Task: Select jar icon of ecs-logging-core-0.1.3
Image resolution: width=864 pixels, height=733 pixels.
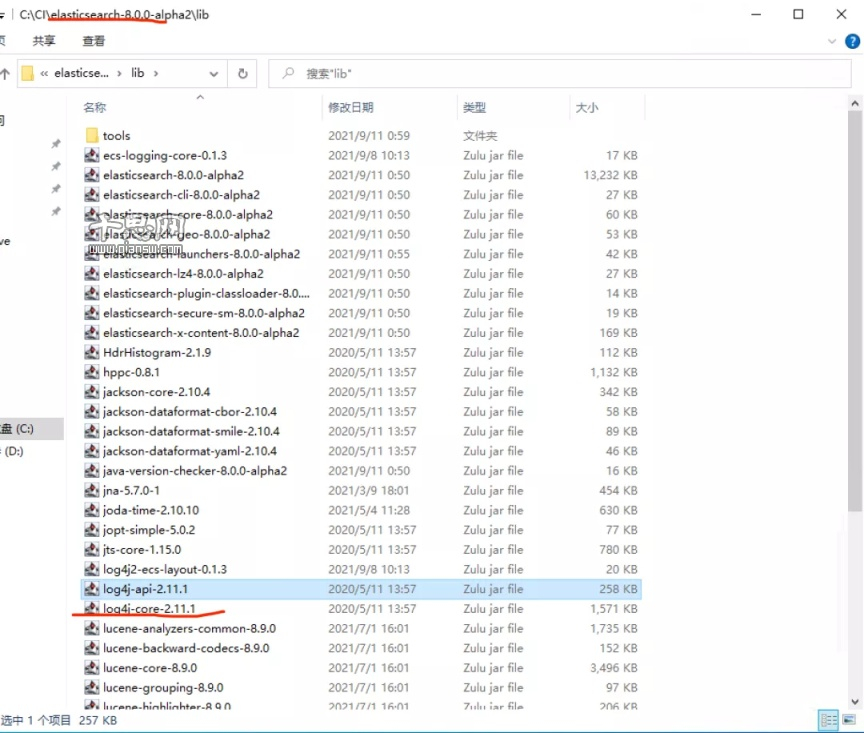Action: click(92, 155)
